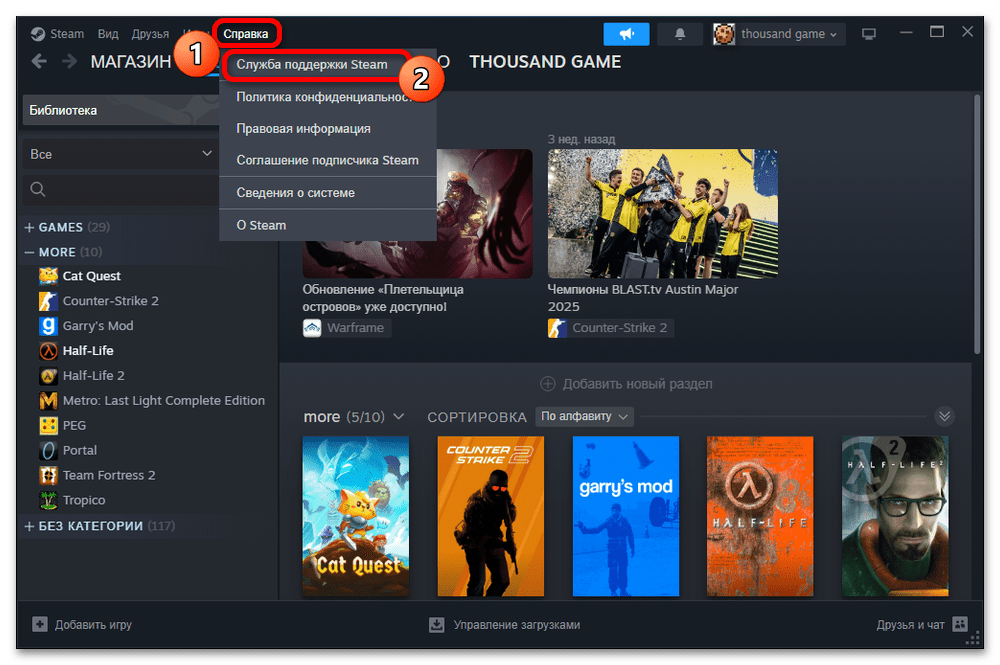
Task: Click the Steam logo icon in menu bar
Action: point(38,34)
